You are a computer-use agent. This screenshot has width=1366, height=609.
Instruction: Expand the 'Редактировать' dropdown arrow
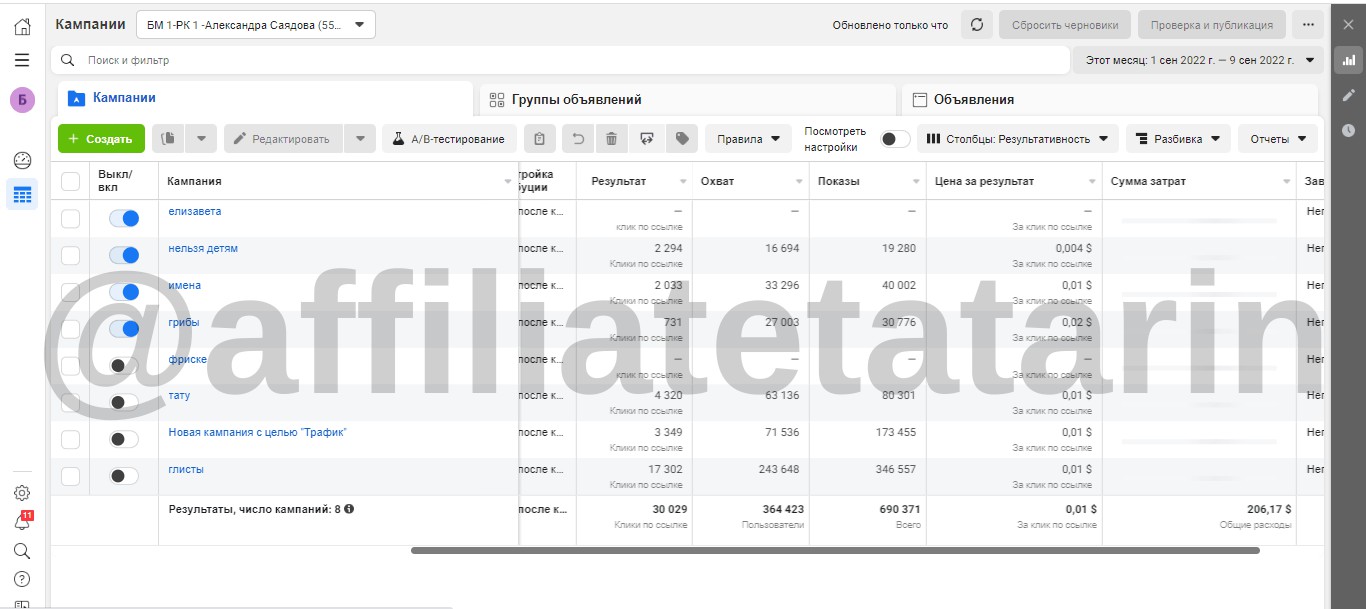point(360,139)
